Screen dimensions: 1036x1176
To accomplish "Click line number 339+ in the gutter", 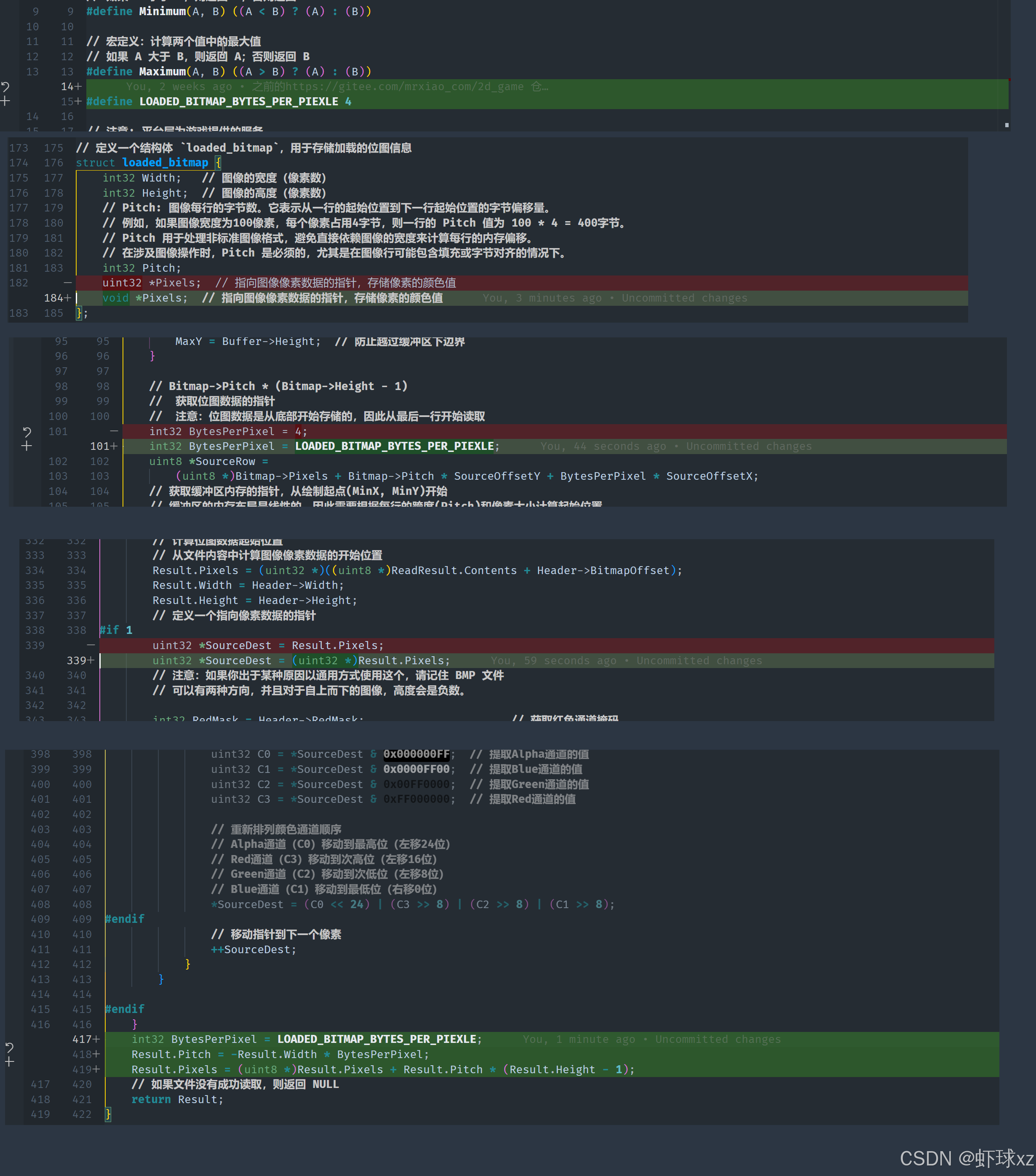I will (80, 660).
